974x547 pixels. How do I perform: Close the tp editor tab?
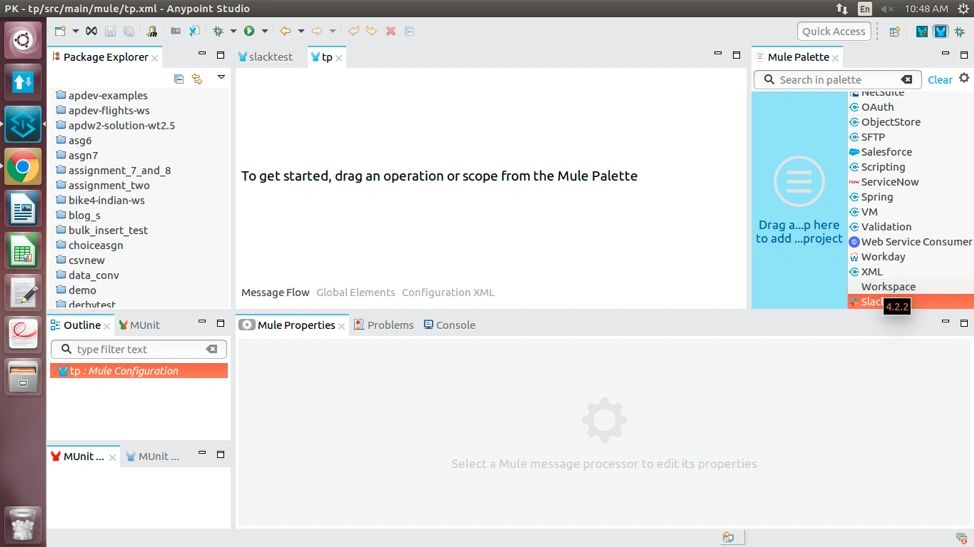pyautogui.click(x=339, y=58)
